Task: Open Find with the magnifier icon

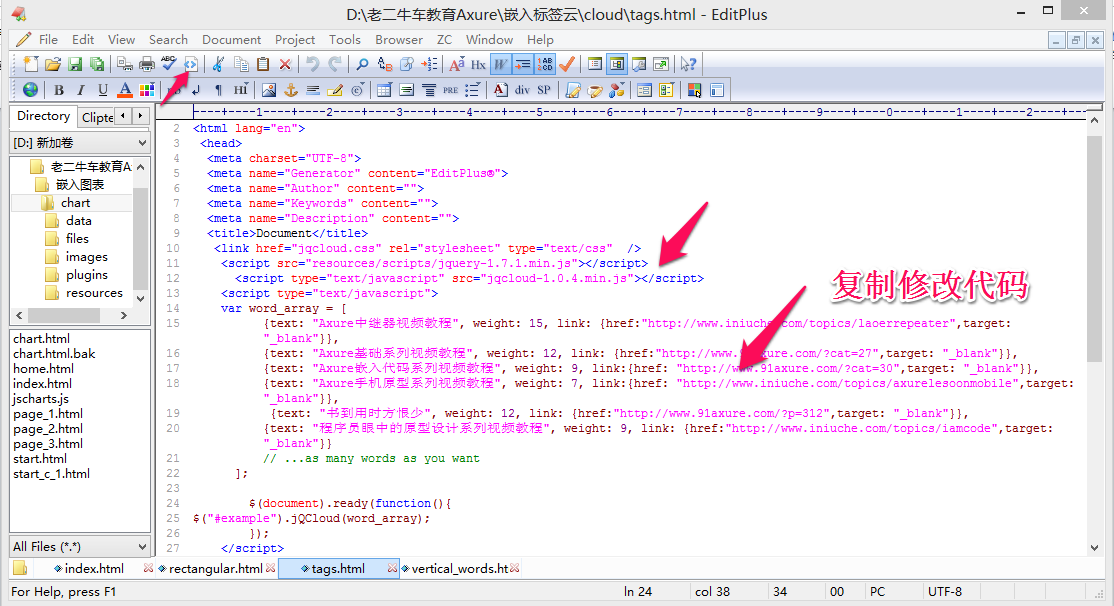Action: [362, 64]
